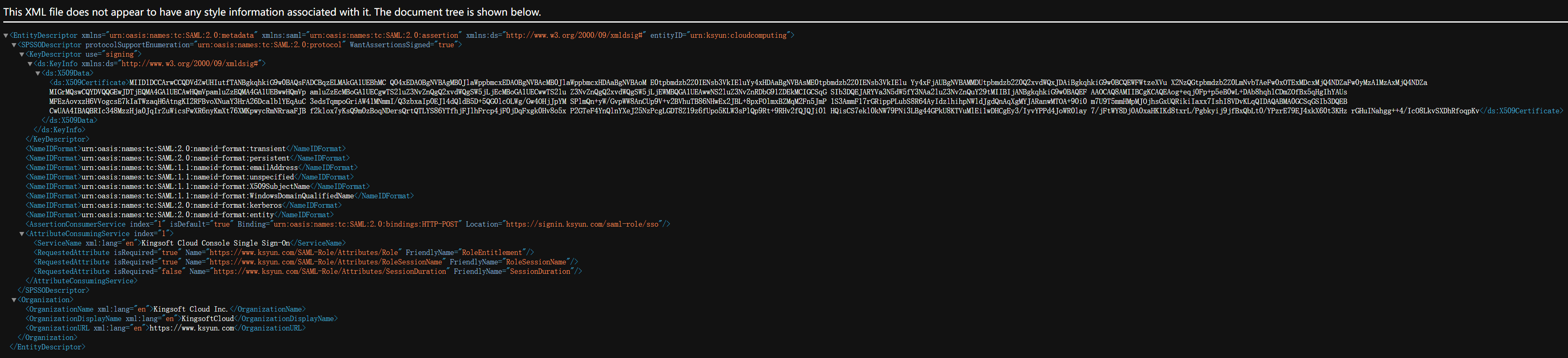
Task: Click the signin.ksyun.com saml-role/sso Location URL
Action: tap(583, 224)
